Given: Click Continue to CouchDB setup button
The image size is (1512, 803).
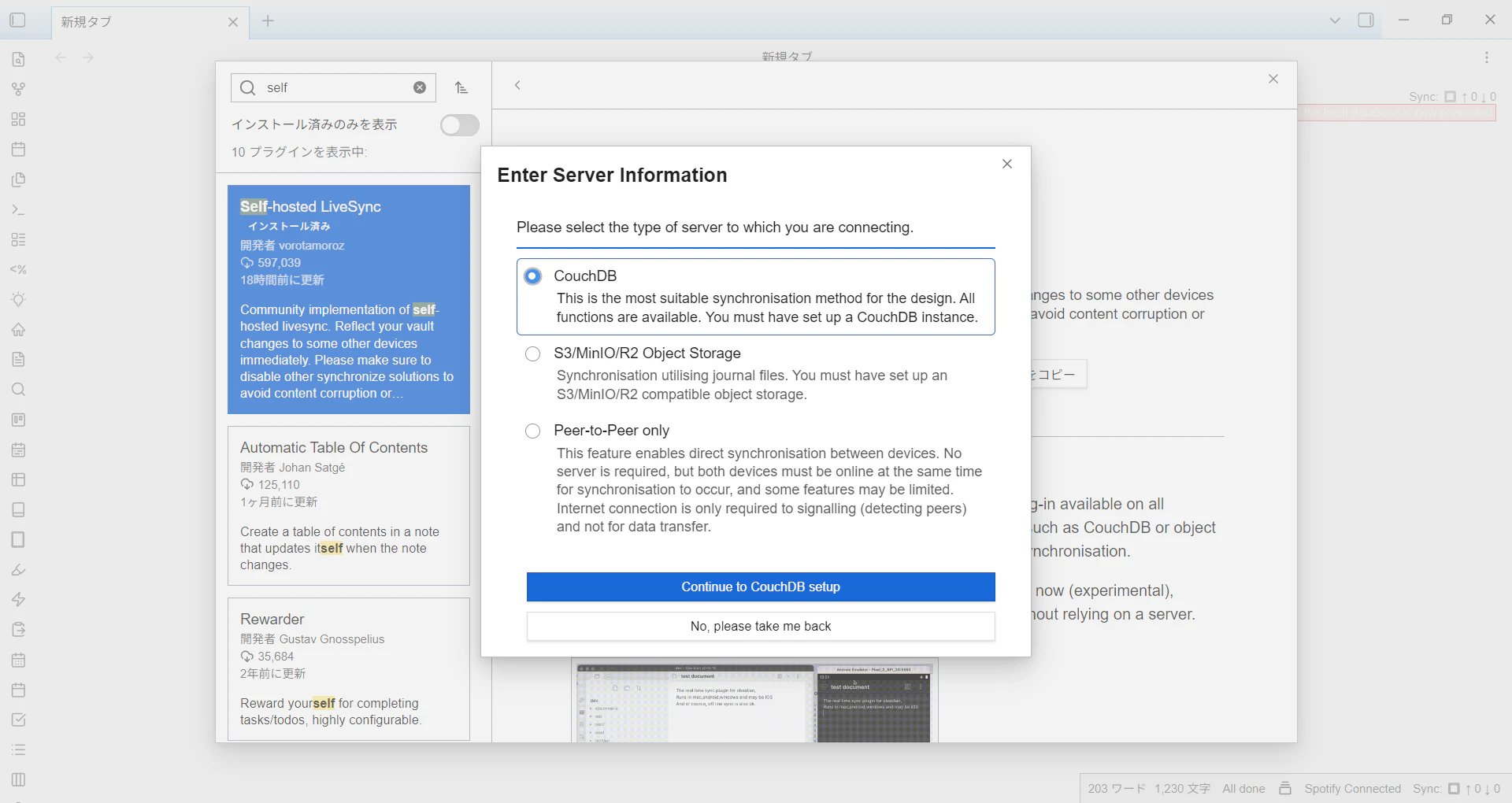Looking at the screenshot, I should 761,587.
